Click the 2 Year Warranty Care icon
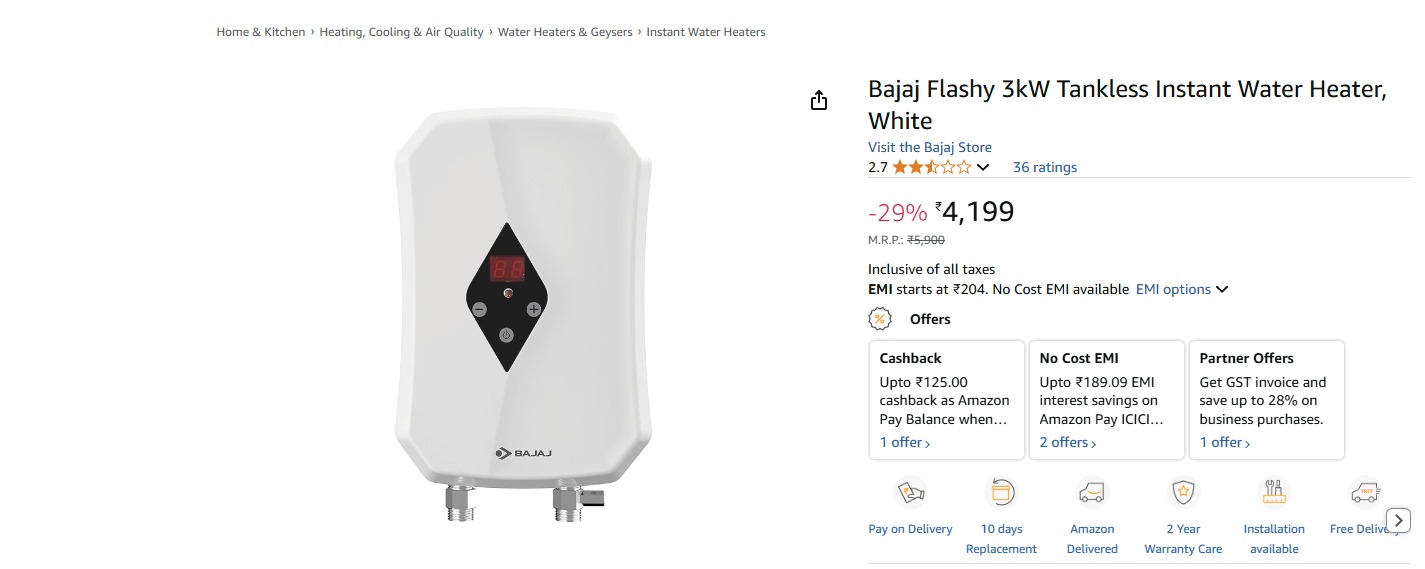 click(1183, 493)
